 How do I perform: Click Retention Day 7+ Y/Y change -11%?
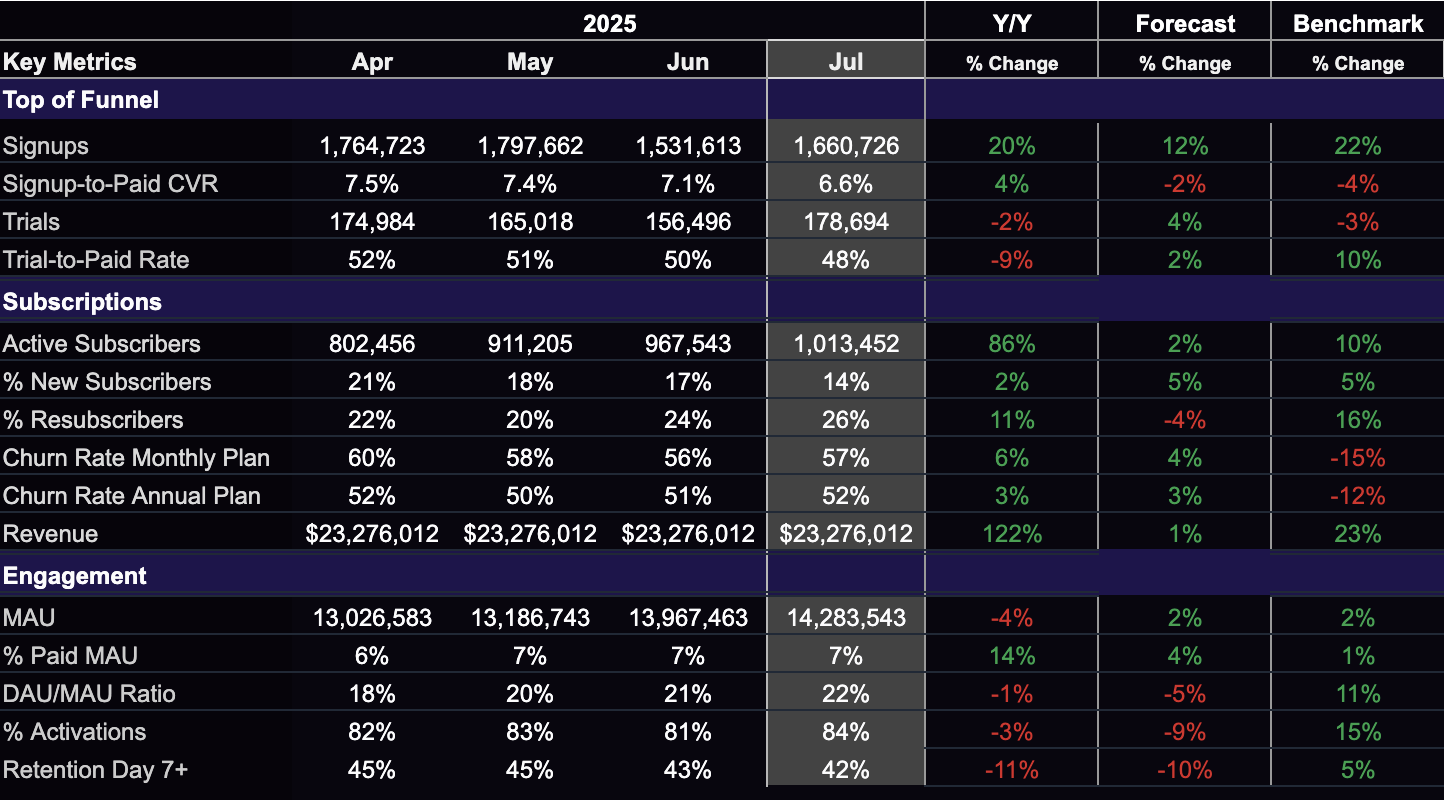1011,770
